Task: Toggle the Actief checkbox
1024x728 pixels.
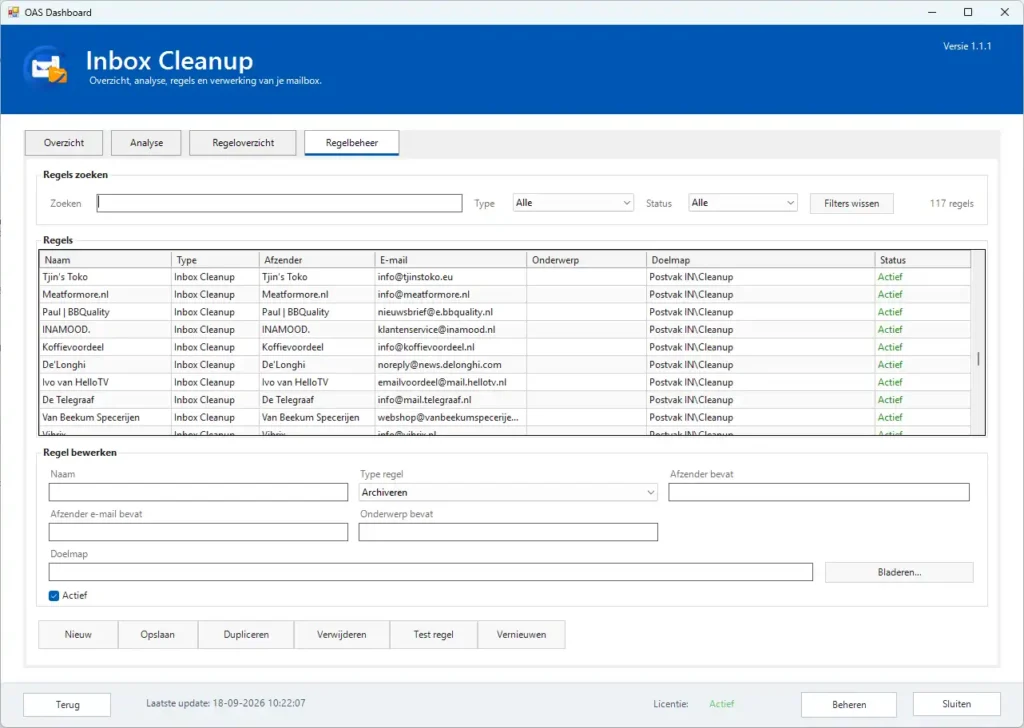Action: pyautogui.click(x=54, y=595)
